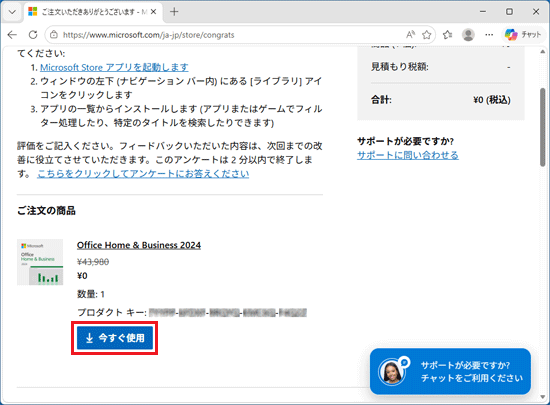Viewport: 550px width, 405px height.
Task: Click the 数量: 1 text
Action: tap(91, 294)
